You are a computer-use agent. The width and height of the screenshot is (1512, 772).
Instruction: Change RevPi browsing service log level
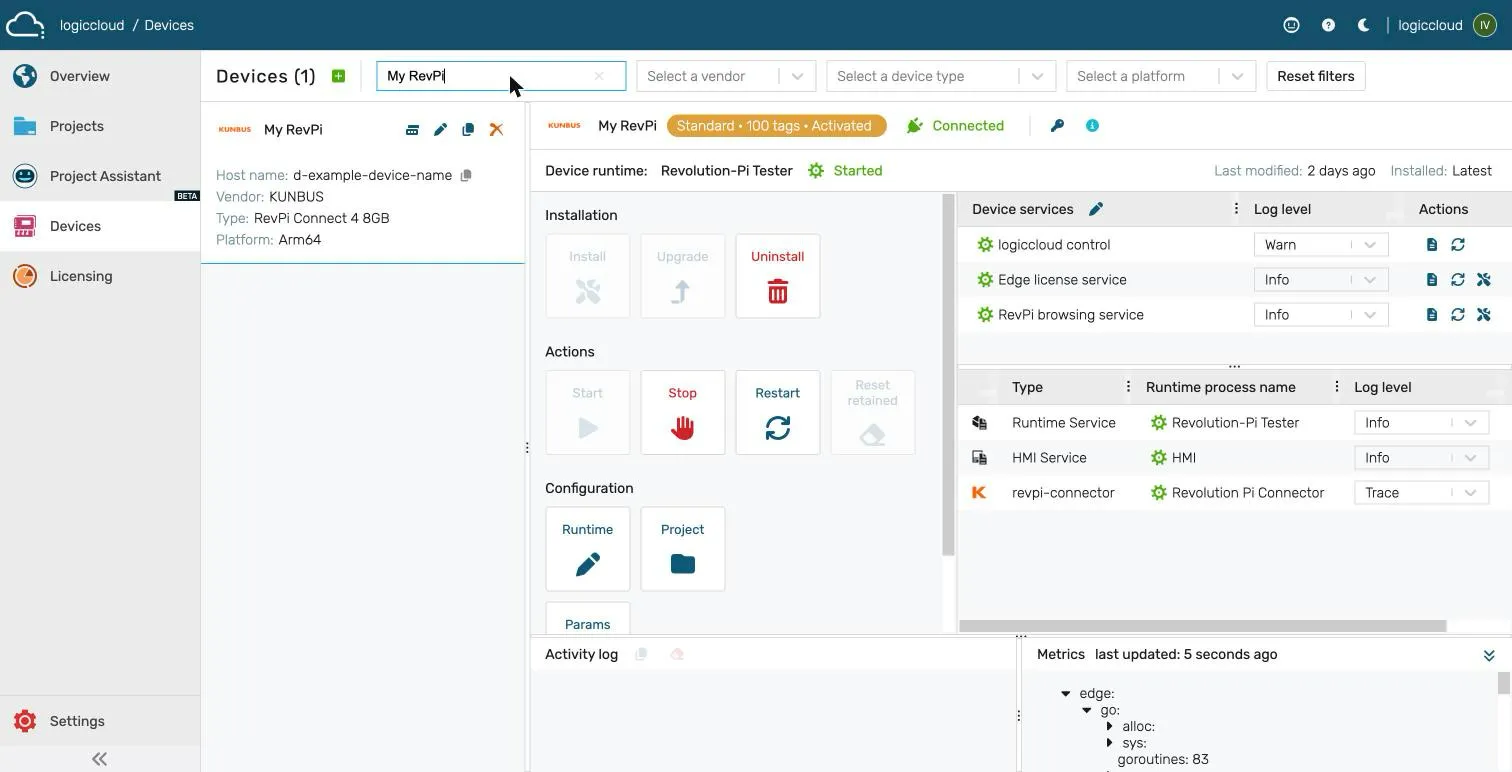[x=1320, y=315]
